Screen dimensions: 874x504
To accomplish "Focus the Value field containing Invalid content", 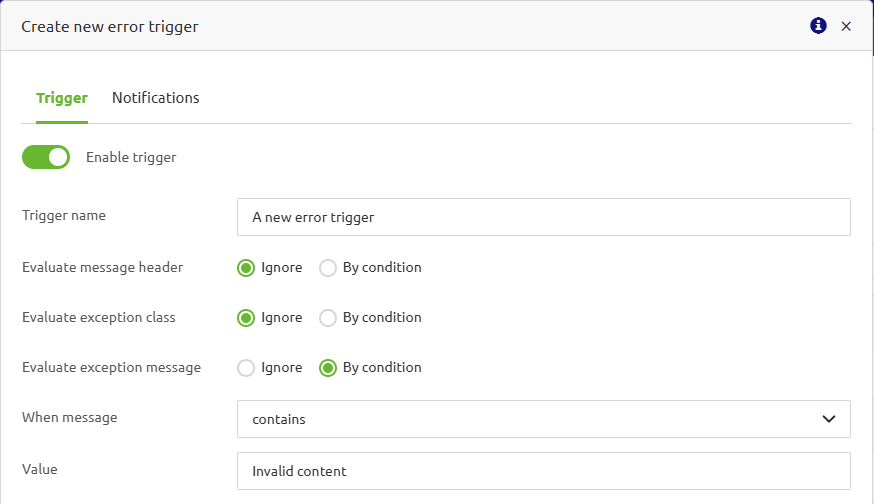I will coord(543,471).
